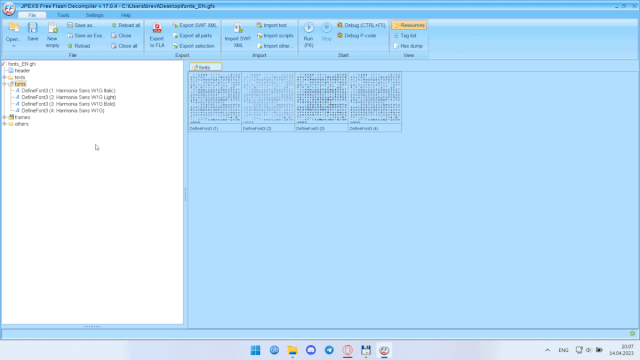Reload all open files
640x360 pixels.
tap(126, 25)
